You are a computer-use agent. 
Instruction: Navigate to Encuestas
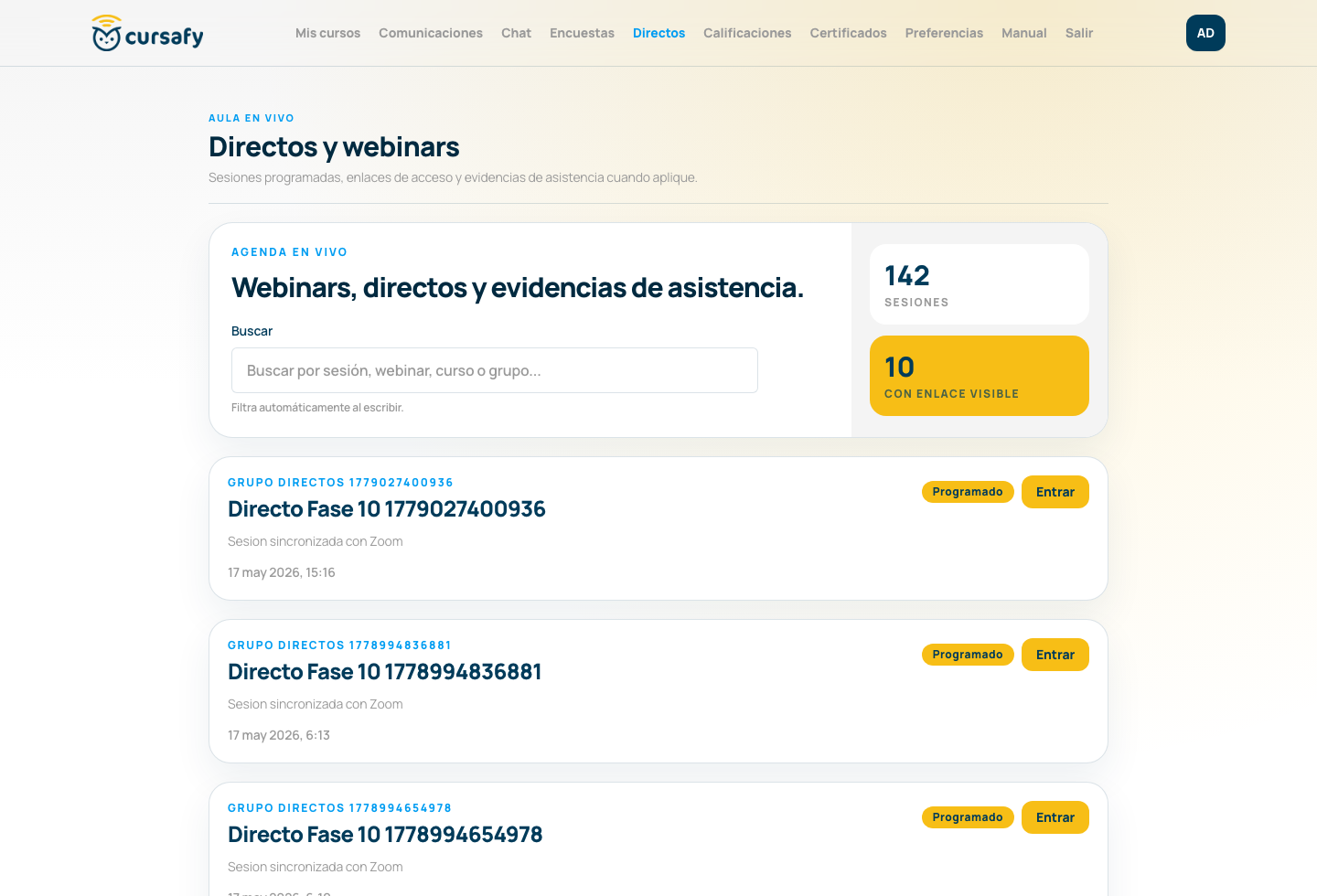tap(582, 33)
